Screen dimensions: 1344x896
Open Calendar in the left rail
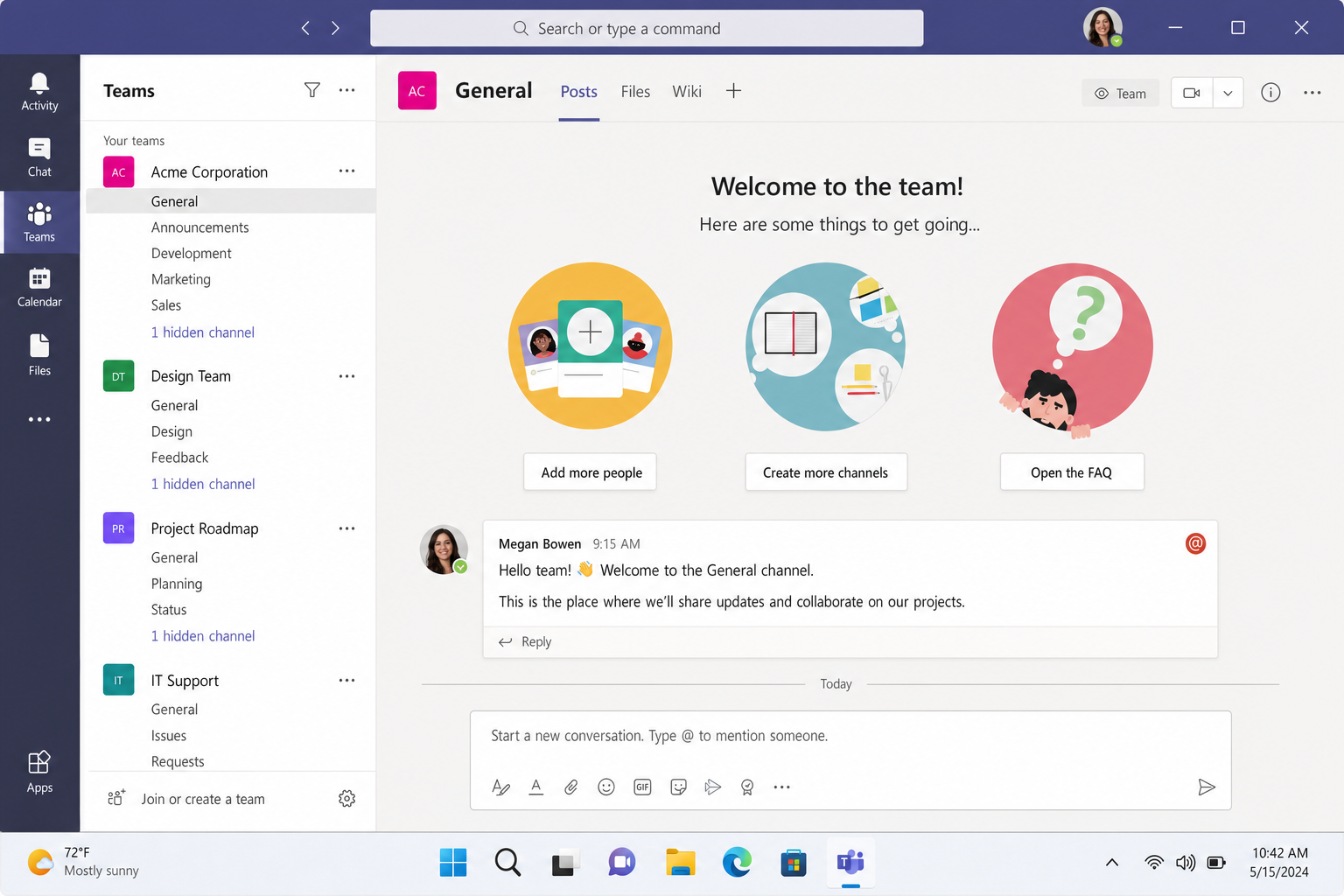click(x=39, y=288)
